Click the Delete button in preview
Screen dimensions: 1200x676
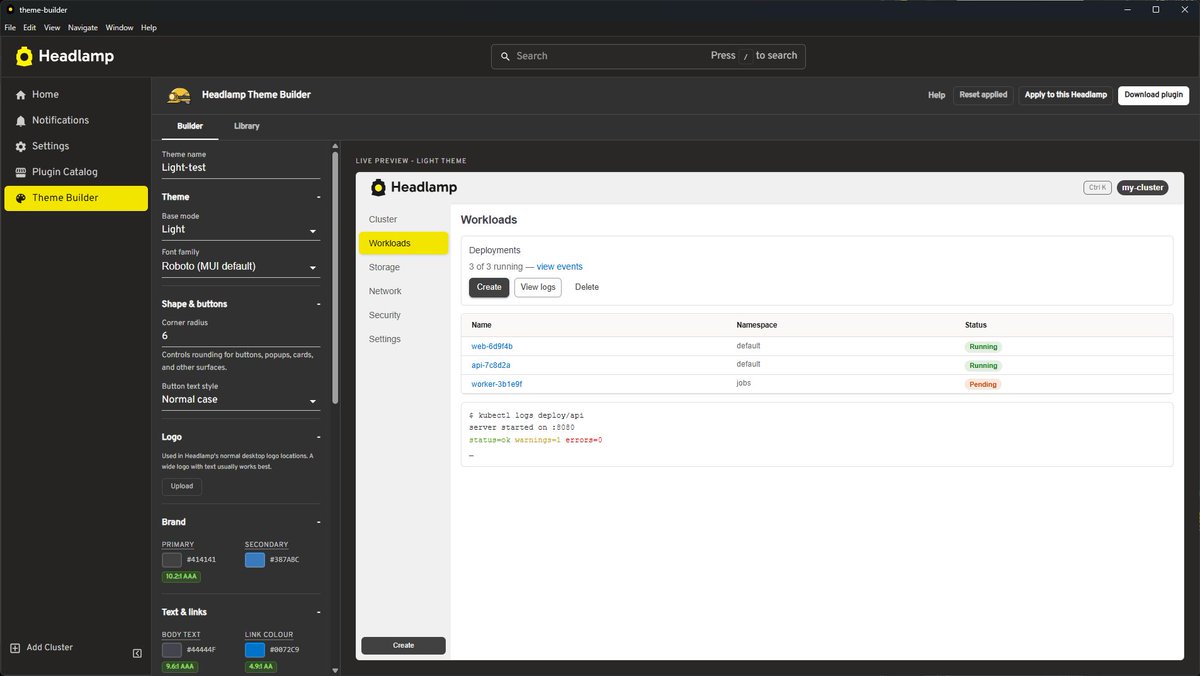(x=587, y=287)
